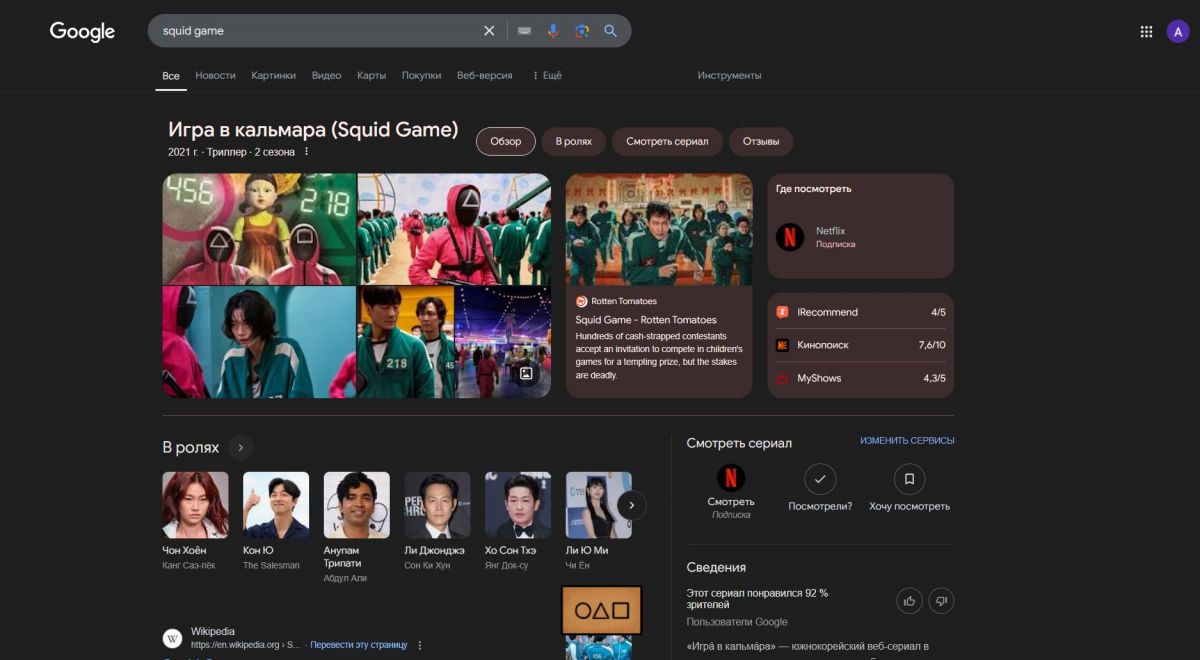
Task: Open the Wikipedia search result
Action: coord(213,632)
